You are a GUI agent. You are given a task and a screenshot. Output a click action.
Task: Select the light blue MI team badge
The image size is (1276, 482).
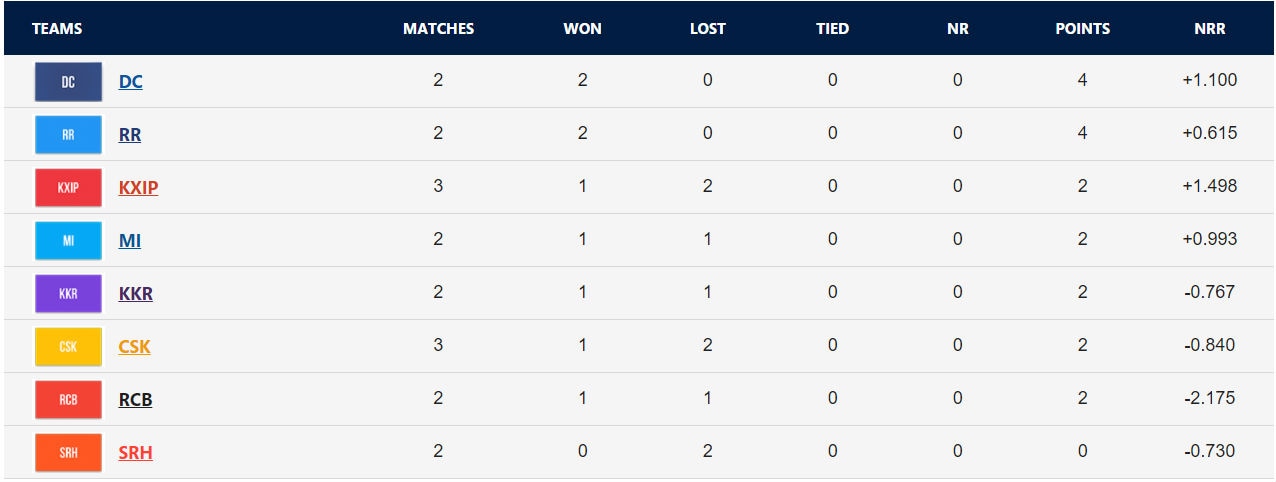(68, 241)
